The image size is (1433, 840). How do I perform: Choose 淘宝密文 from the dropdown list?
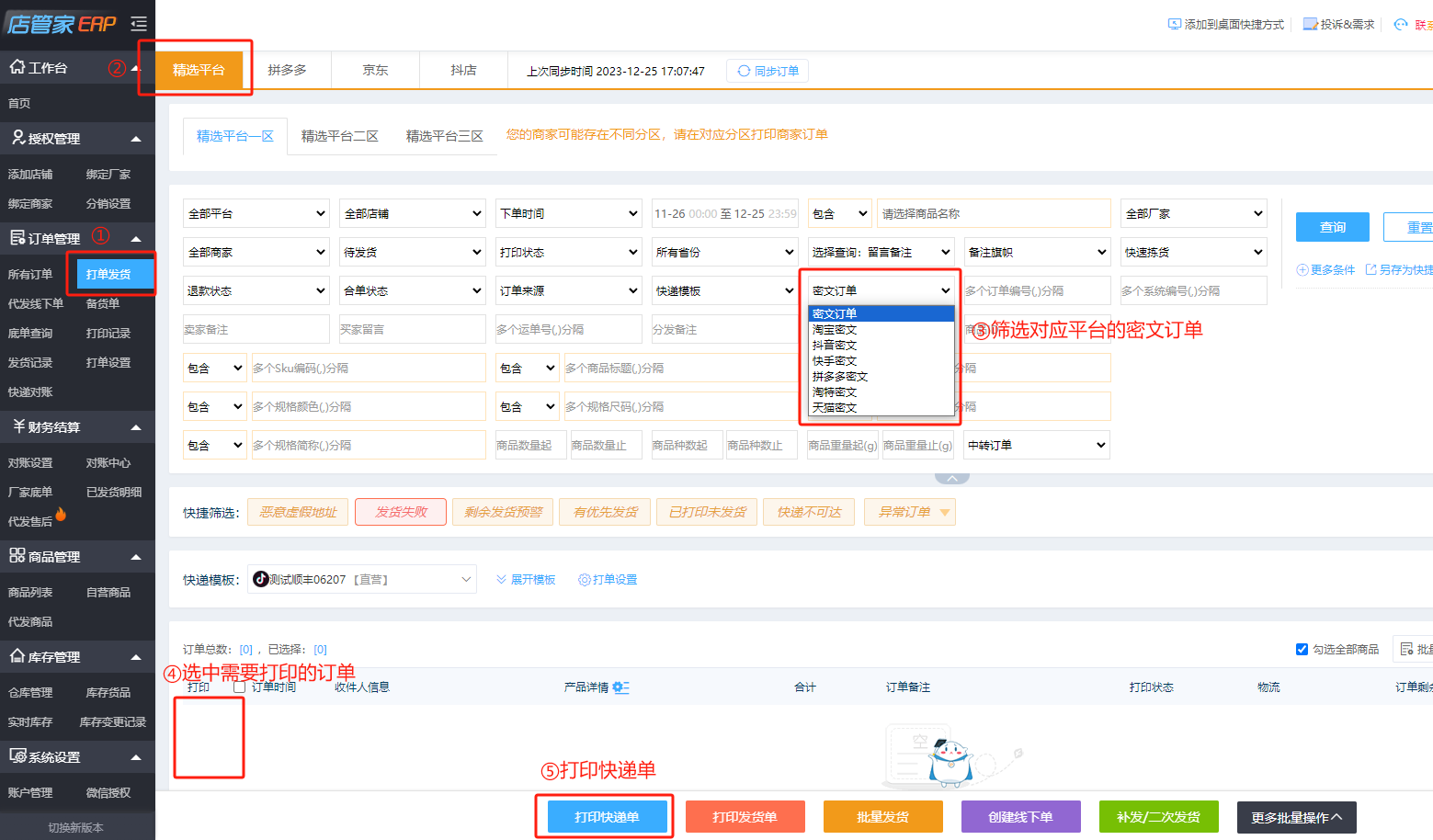[x=881, y=329]
